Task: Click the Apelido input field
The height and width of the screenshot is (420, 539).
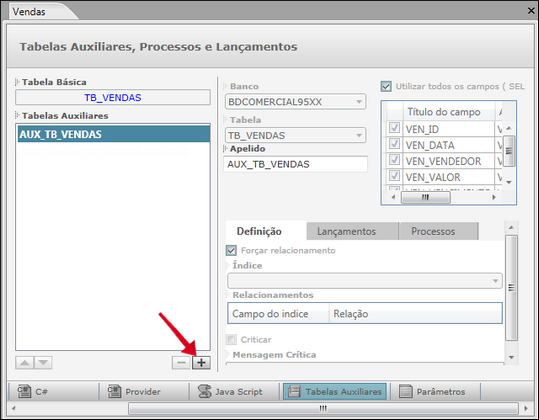Action: tap(296, 164)
